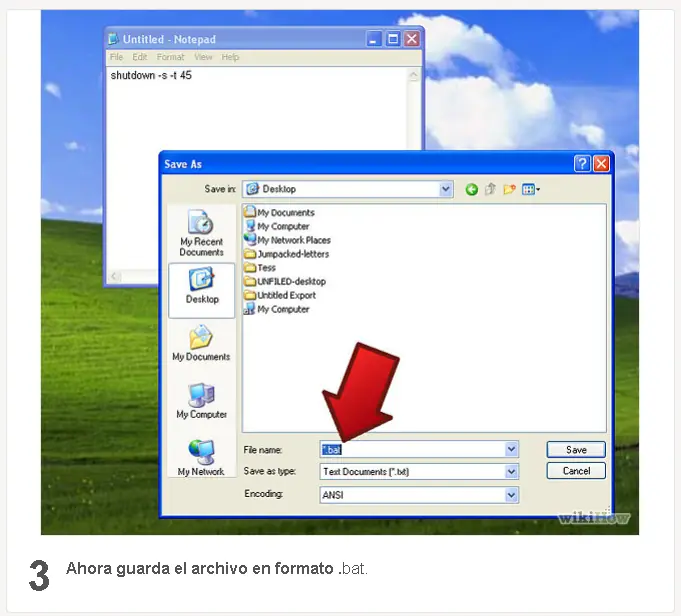Go up one folder level icon
The height and width of the screenshot is (616, 681).
(x=490, y=189)
